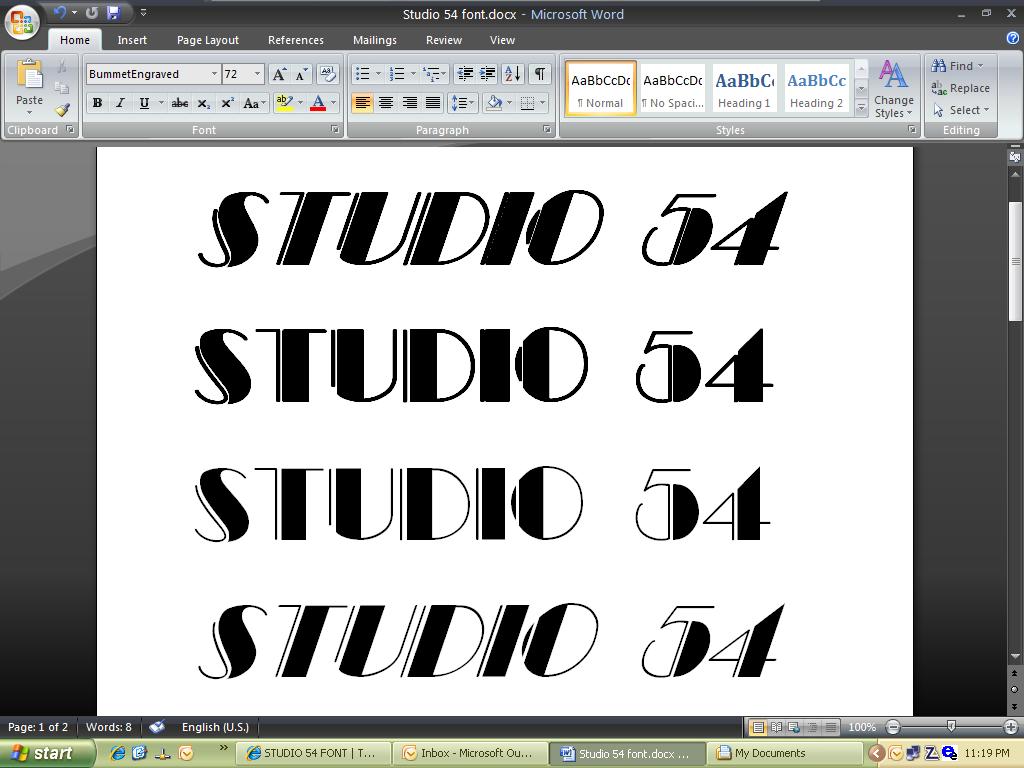This screenshot has height=768, width=1024.
Task: Open the View tab
Action: click(502, 40)
